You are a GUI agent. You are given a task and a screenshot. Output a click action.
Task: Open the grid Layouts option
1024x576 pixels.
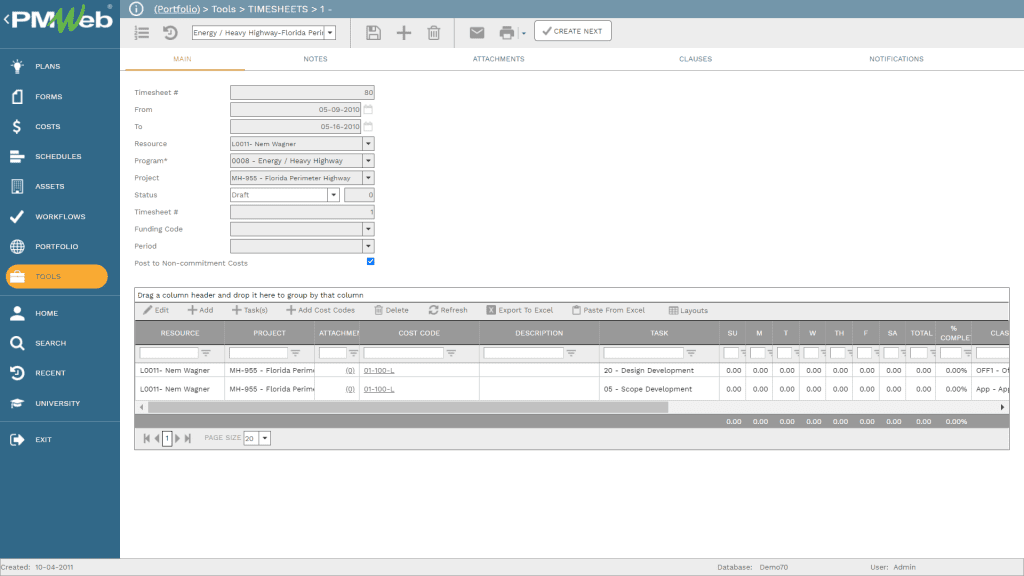(688, 310)
